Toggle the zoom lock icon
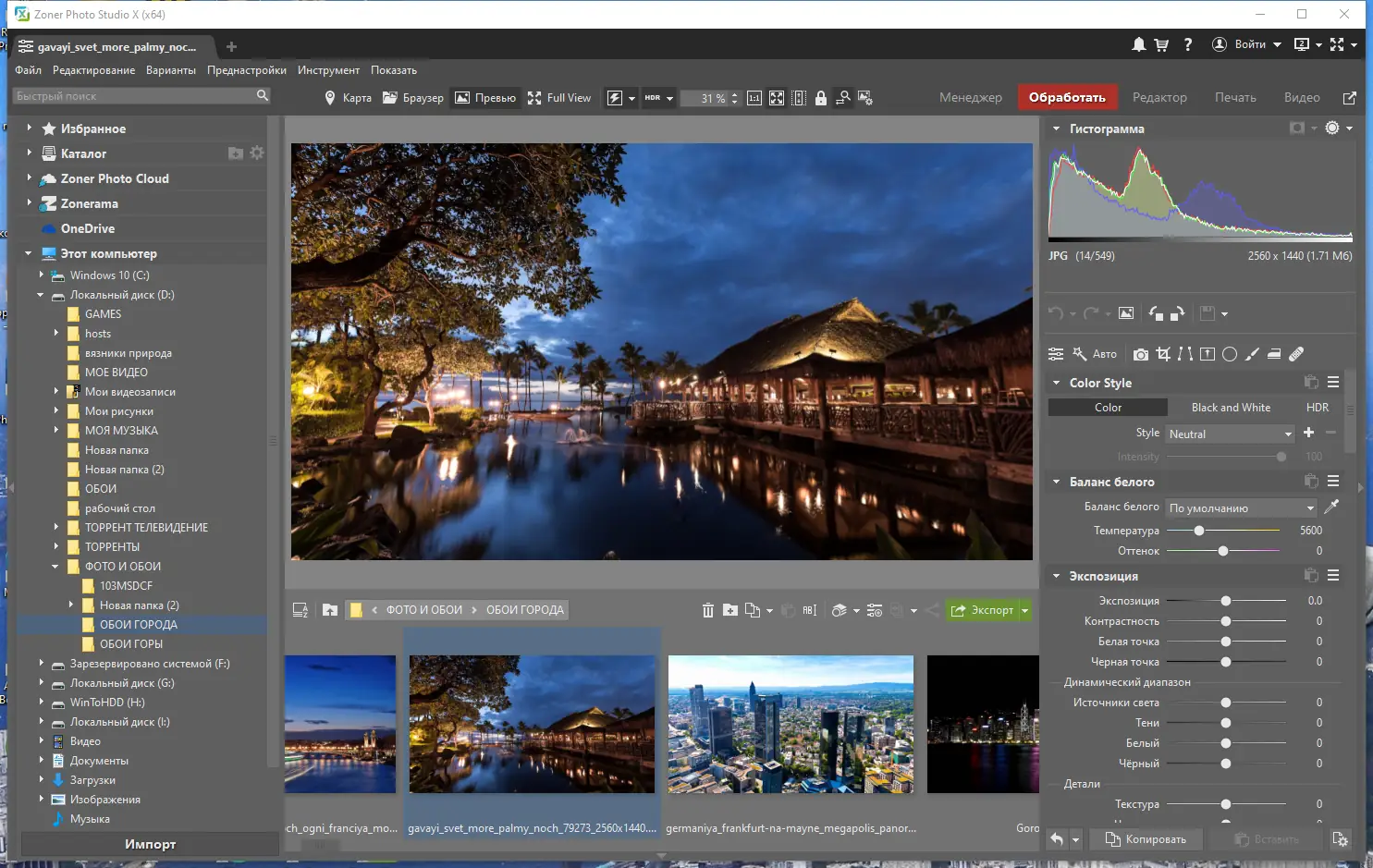 pyautogui.click(x=820, y=98)
